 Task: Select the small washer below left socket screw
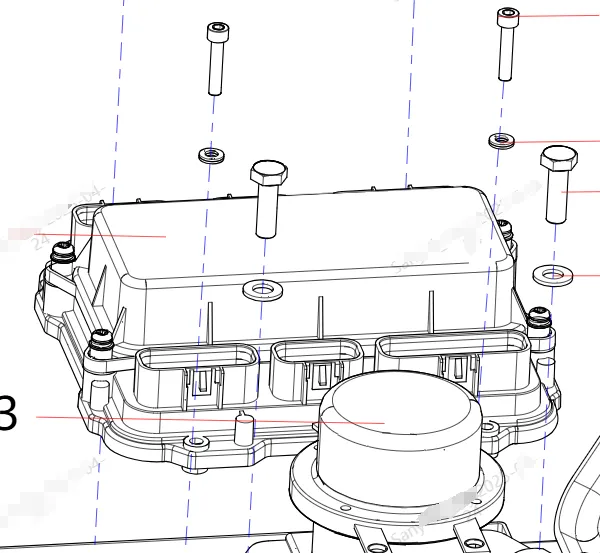click(212, 156)
